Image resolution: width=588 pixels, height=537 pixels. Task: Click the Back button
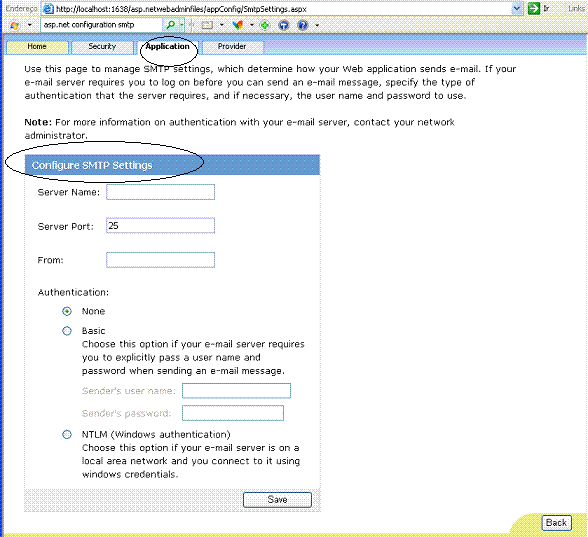[556, 522]
